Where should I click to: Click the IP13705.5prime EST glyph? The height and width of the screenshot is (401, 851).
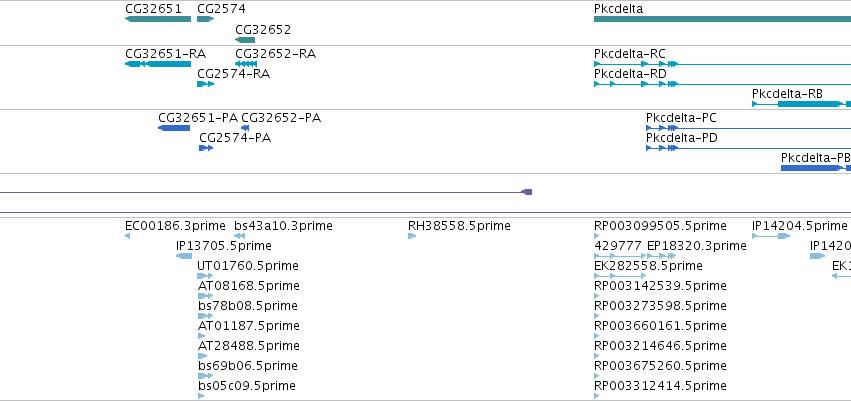[x=184, y=256]
